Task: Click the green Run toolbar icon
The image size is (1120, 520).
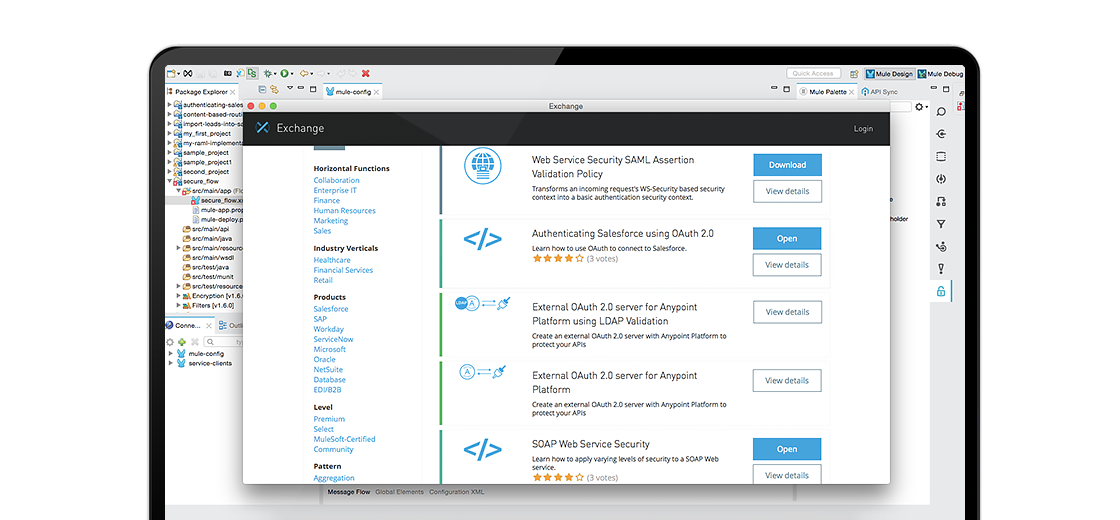Action: tap(284, 73)
